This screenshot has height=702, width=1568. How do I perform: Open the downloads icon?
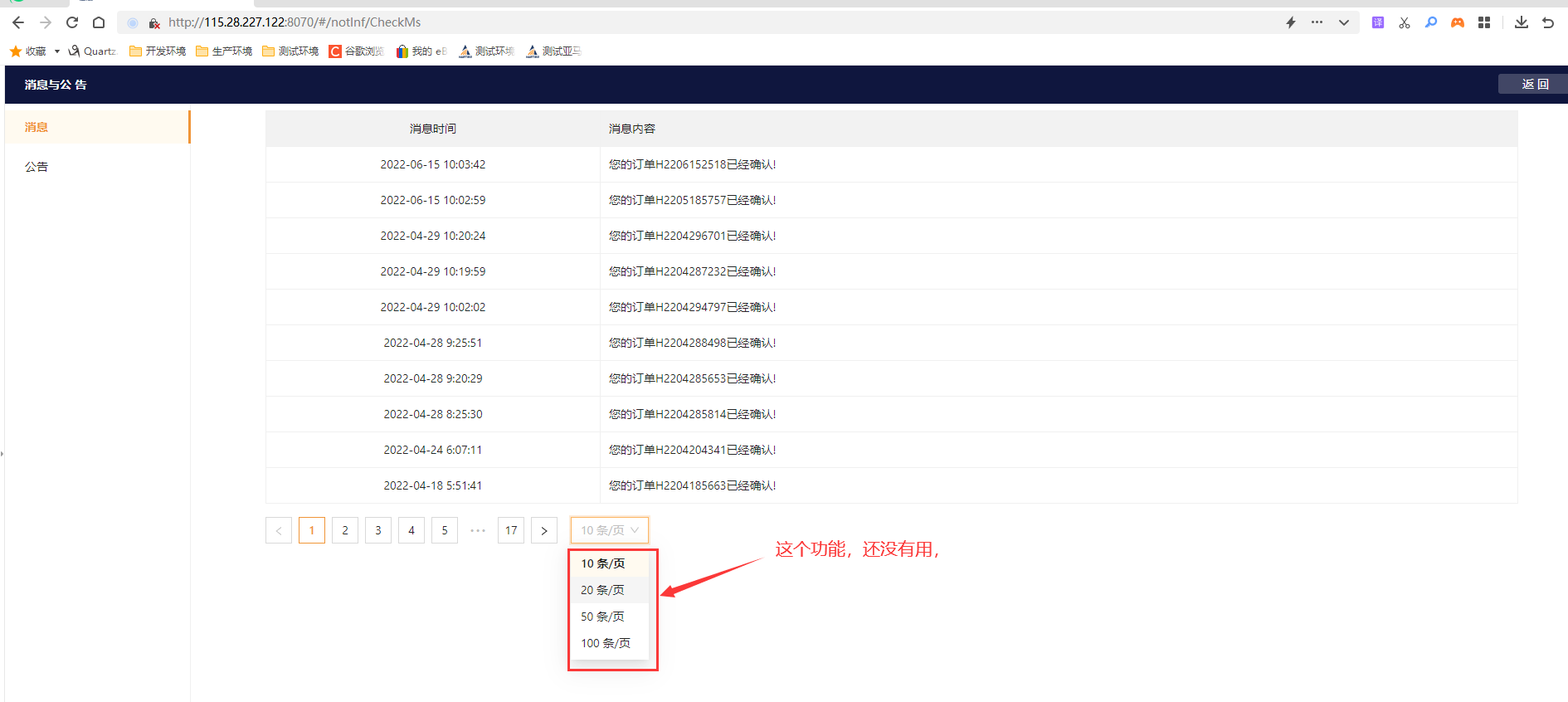point(1522,22)
